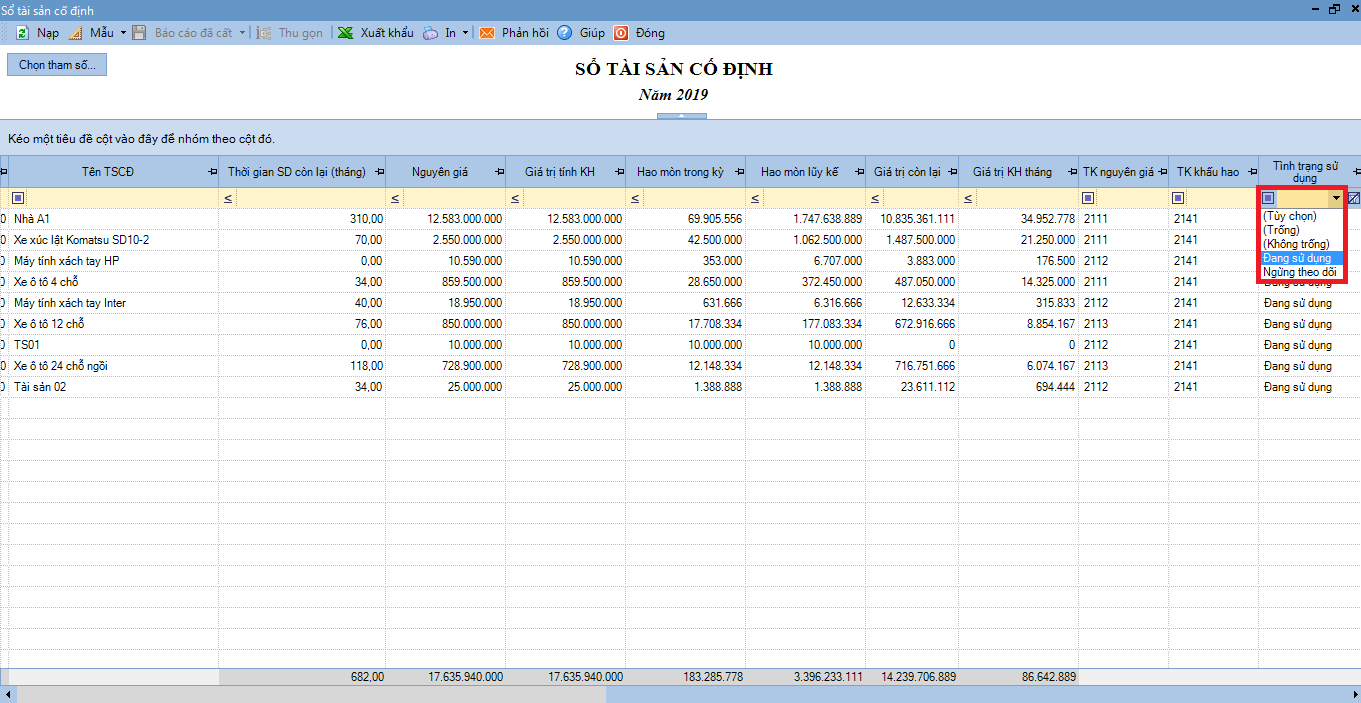Click filter operator icon under TK nguyên giá
This screenshot has height=703, width=1361.
1088,198
